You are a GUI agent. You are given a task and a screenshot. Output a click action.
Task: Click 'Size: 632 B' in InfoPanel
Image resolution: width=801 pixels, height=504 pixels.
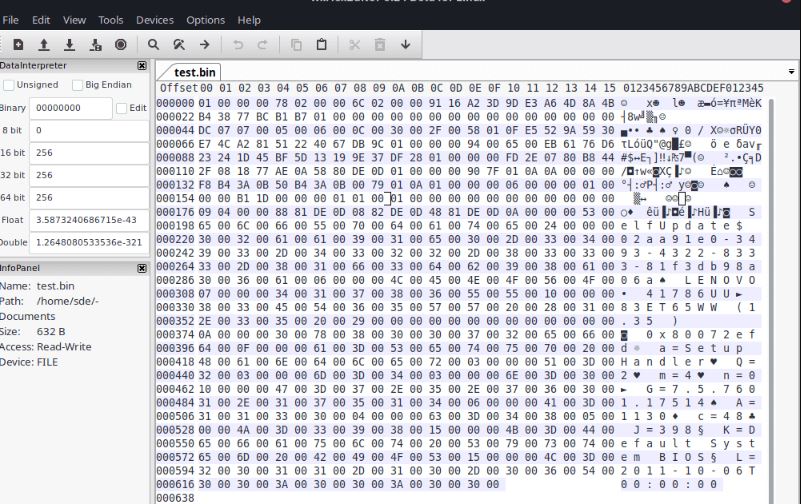(x=33, y=331)
